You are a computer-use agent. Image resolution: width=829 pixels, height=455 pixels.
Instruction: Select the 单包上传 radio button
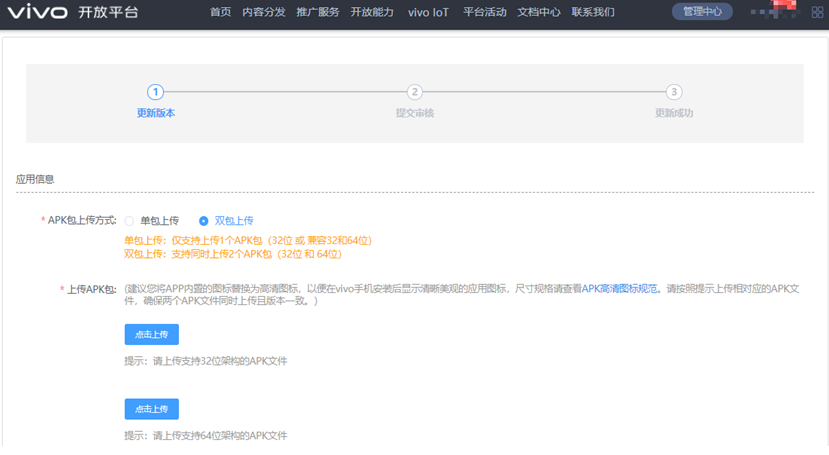click(x=130, y=221)
